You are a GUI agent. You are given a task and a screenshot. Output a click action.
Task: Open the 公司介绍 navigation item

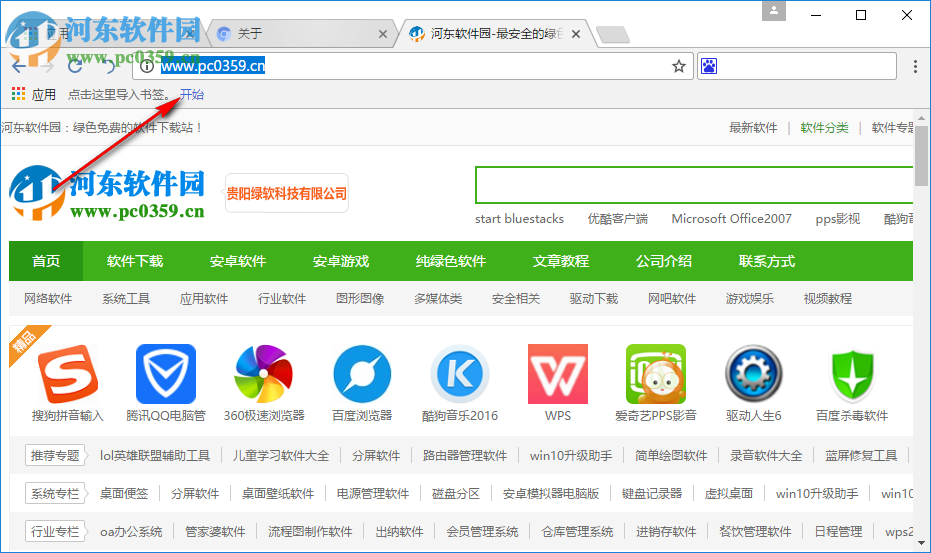(664, 261)
